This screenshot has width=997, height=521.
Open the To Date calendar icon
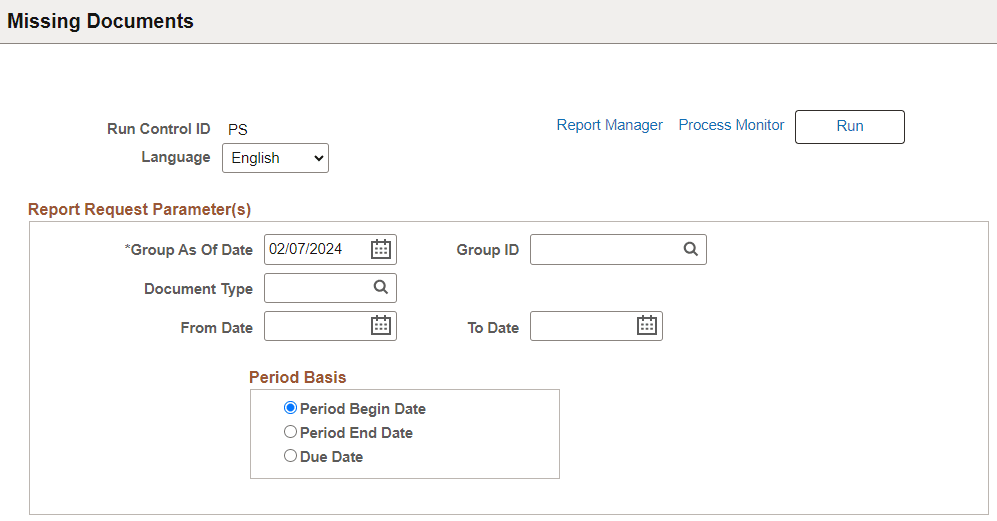(647, 326)
